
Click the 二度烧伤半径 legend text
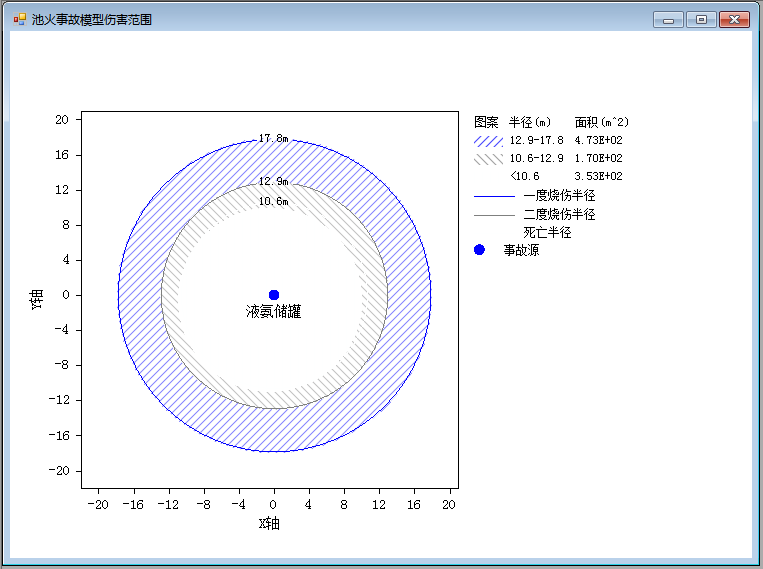(560, 214)
